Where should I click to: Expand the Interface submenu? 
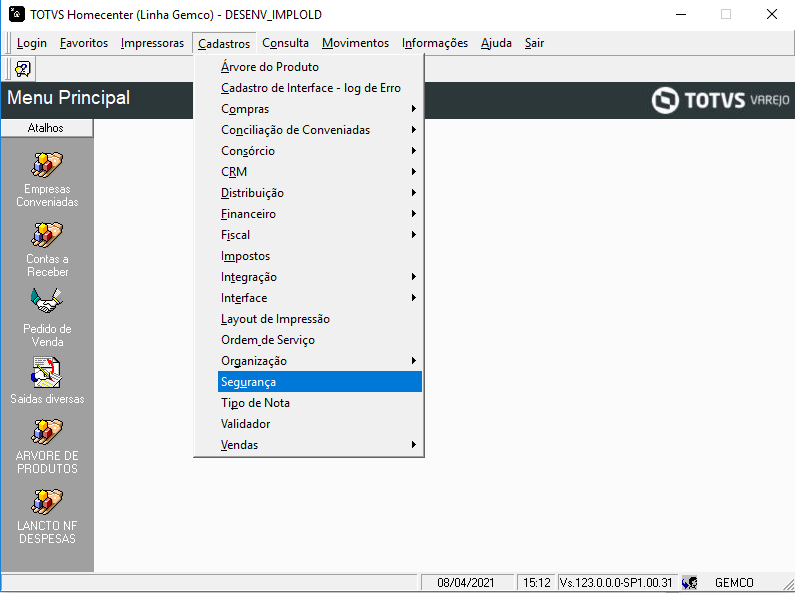point(320,298)
